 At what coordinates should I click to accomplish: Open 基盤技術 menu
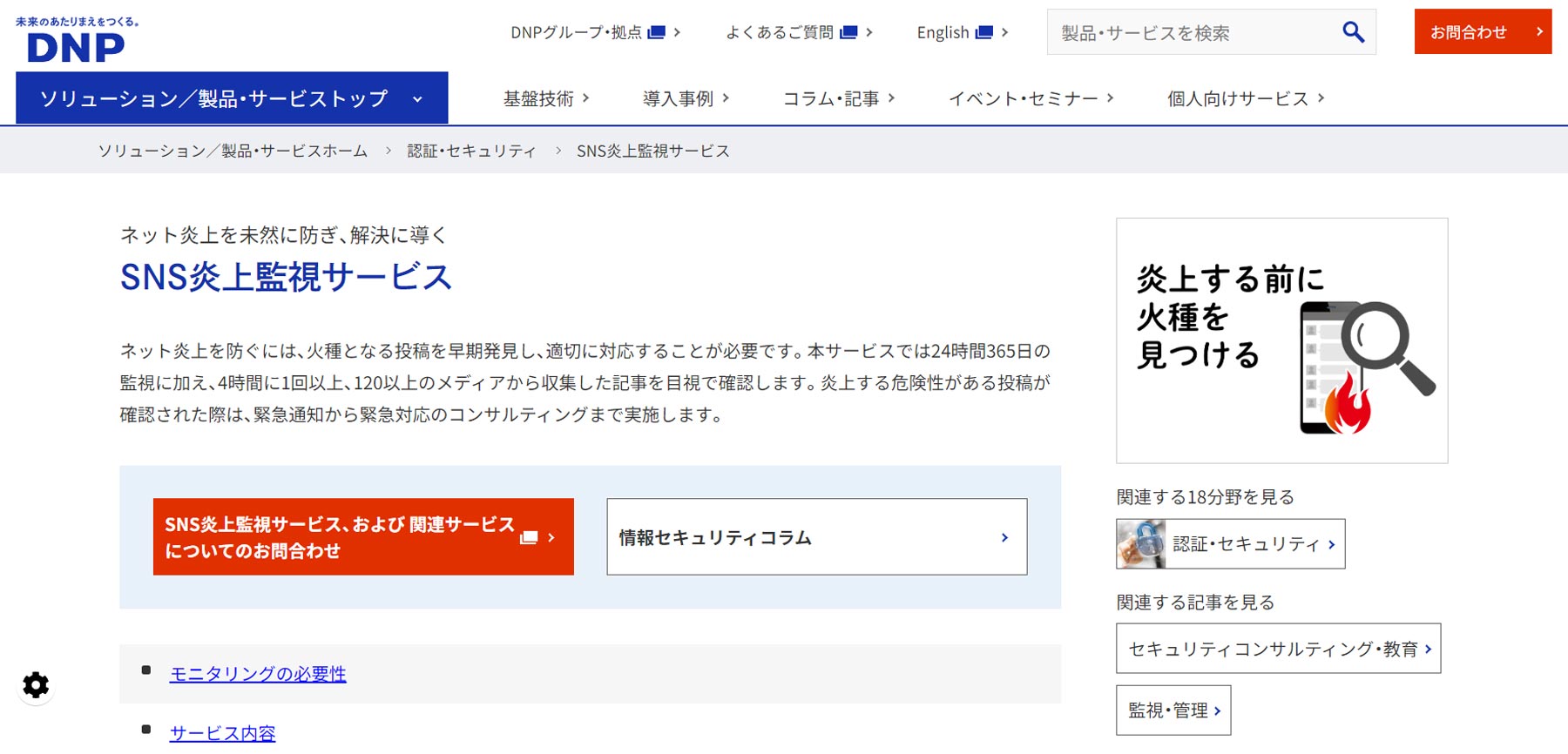[x=546, y=98]
